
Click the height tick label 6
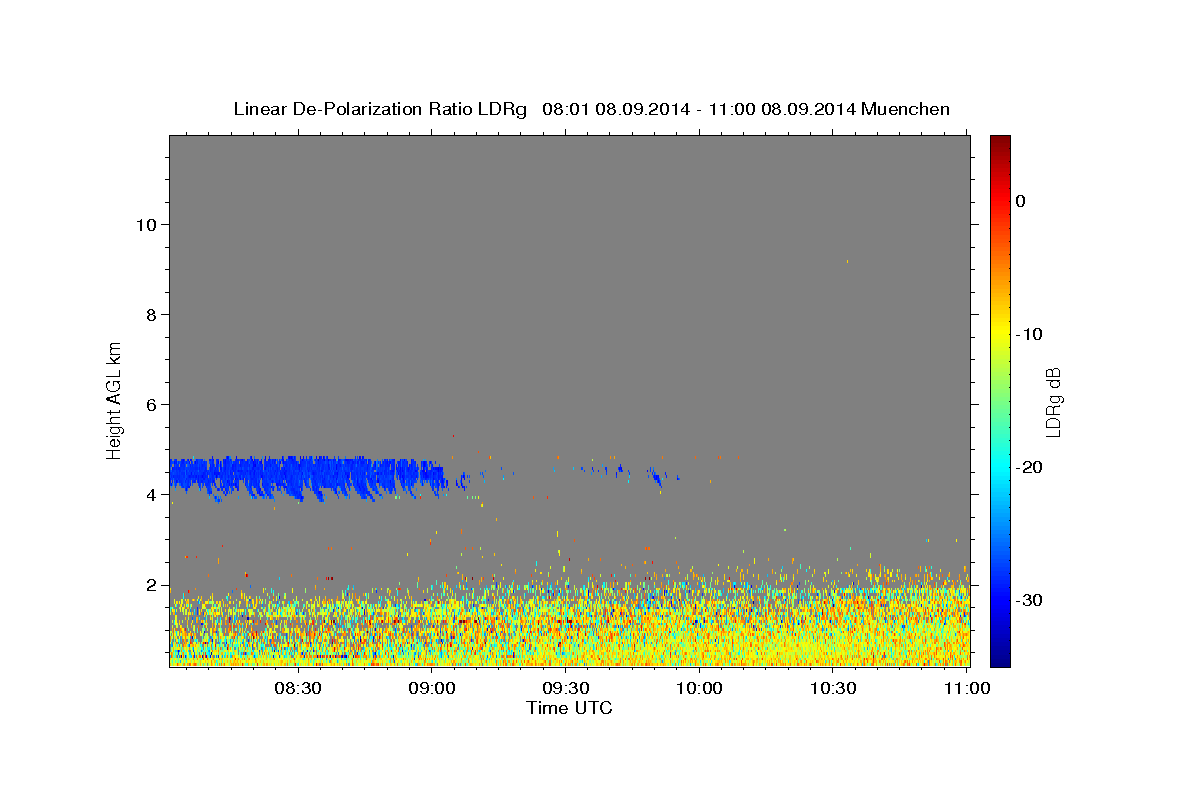(x=151, y=404)
